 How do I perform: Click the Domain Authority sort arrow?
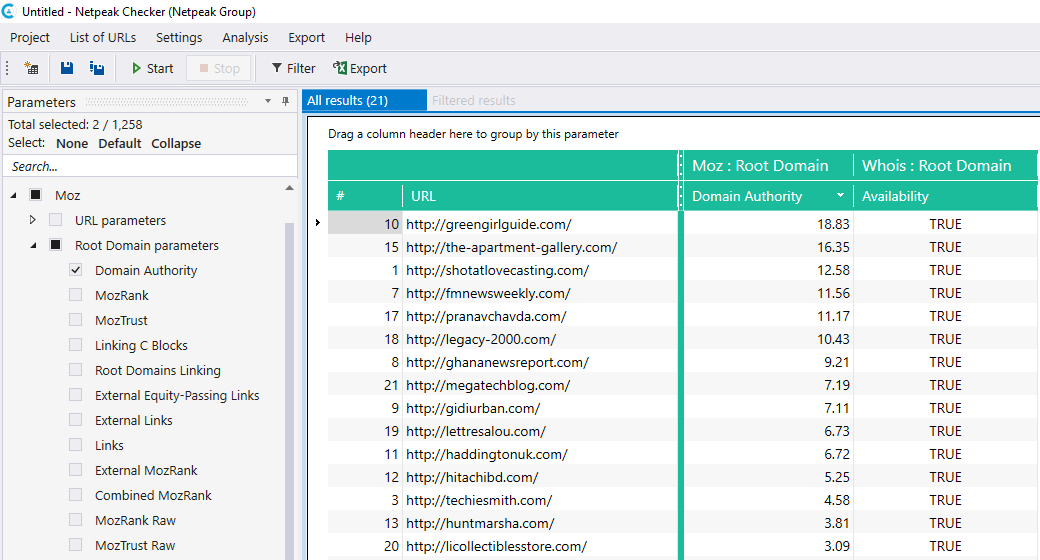point(840,195)
